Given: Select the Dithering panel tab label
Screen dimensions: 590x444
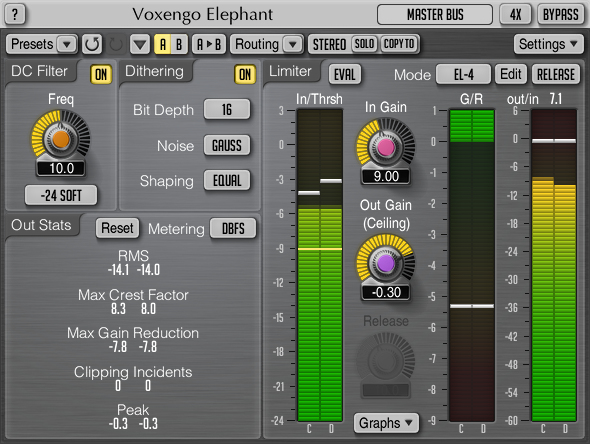Looking at the screenshot, I should pyautogui.click(x=154, y=71).
